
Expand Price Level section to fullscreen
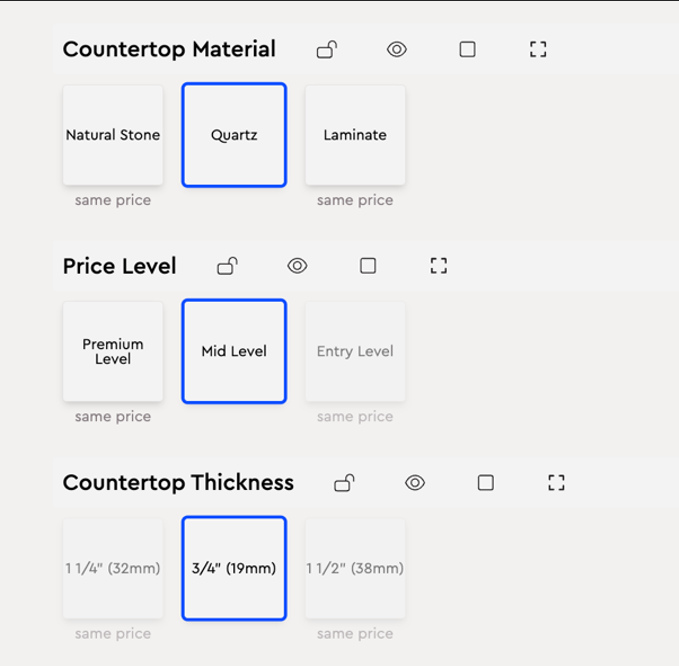[438, 265]
